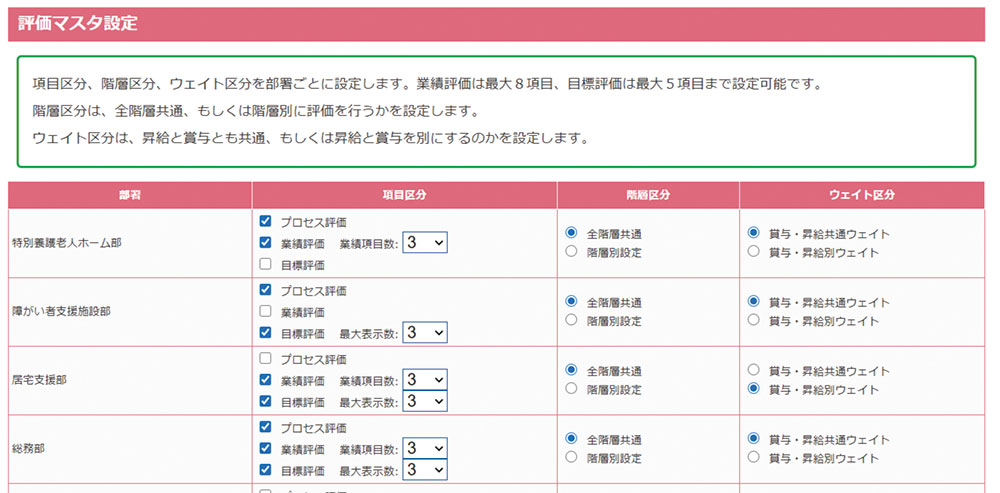Select 階層別設定 for 障がい者支援施設部
Viewport: 1000px width, 493px height.
tap(571, 321)
